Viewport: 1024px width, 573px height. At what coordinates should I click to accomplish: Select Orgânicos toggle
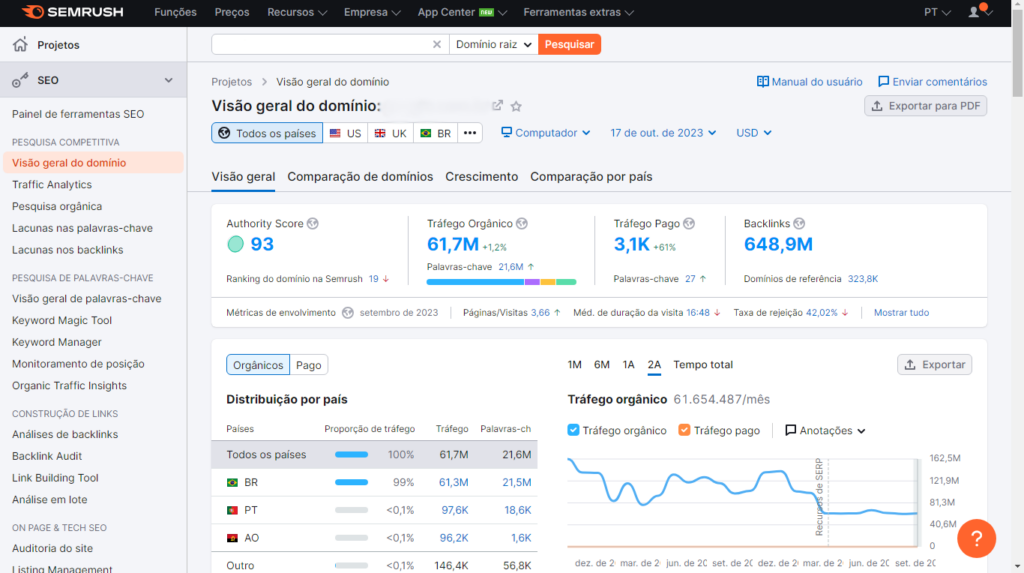tap(258, 365)
